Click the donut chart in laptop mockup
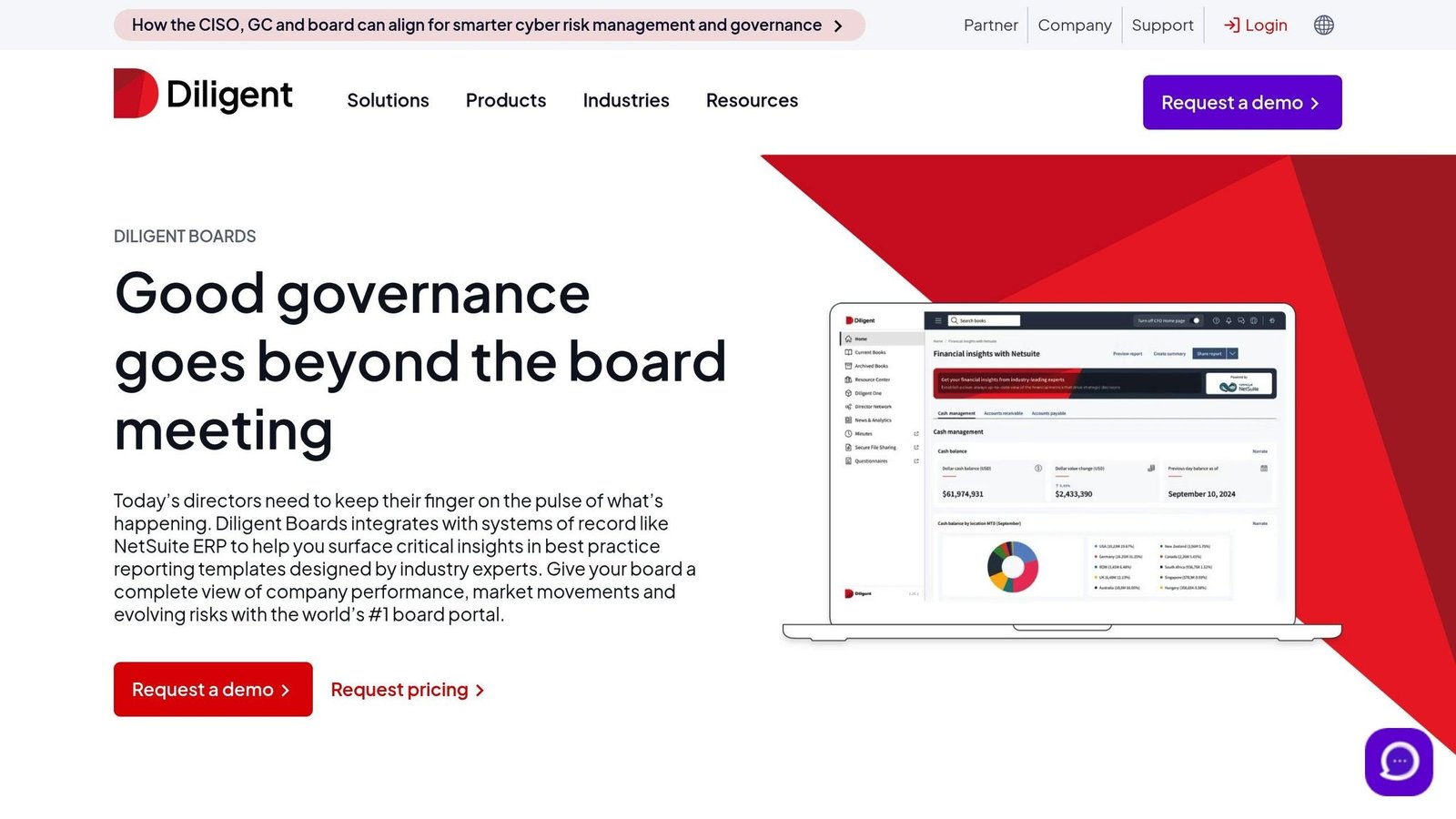 1013,566
